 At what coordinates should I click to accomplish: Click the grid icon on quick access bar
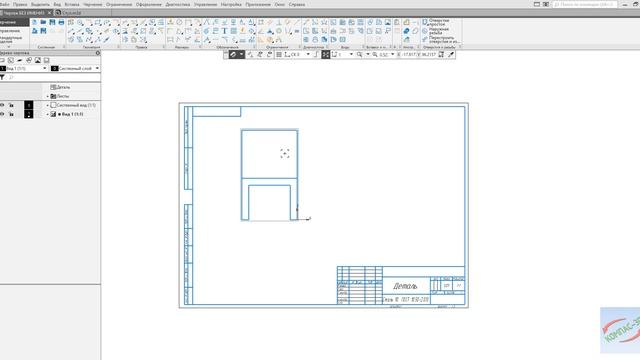(x=279, y=54)
